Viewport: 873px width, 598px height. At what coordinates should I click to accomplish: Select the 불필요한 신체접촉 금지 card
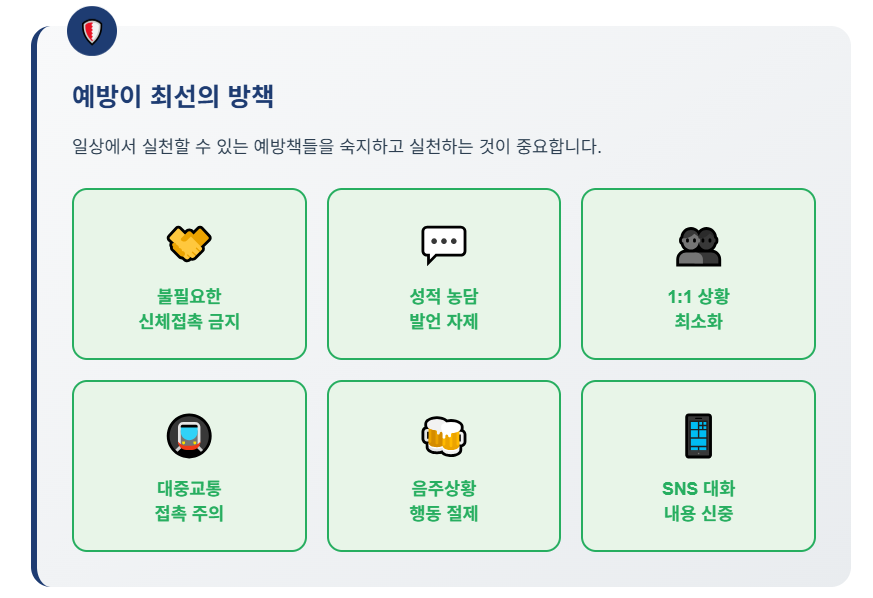pyautogui.click(x=189, y=274)
